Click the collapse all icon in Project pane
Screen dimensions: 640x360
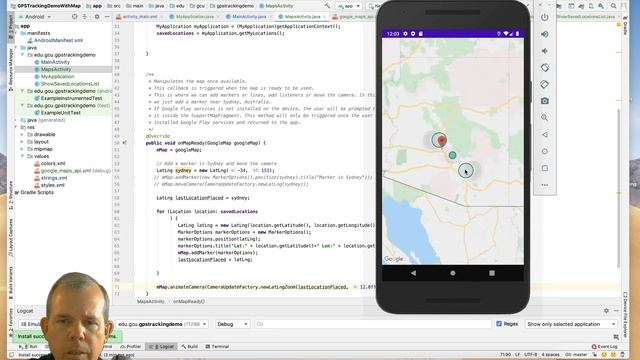coord(85,17)
